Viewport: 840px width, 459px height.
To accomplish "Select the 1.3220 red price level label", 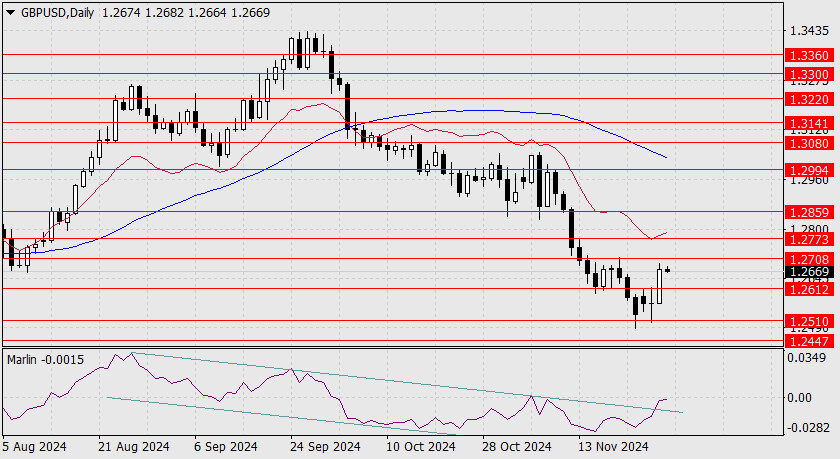I will click(809, 99).
